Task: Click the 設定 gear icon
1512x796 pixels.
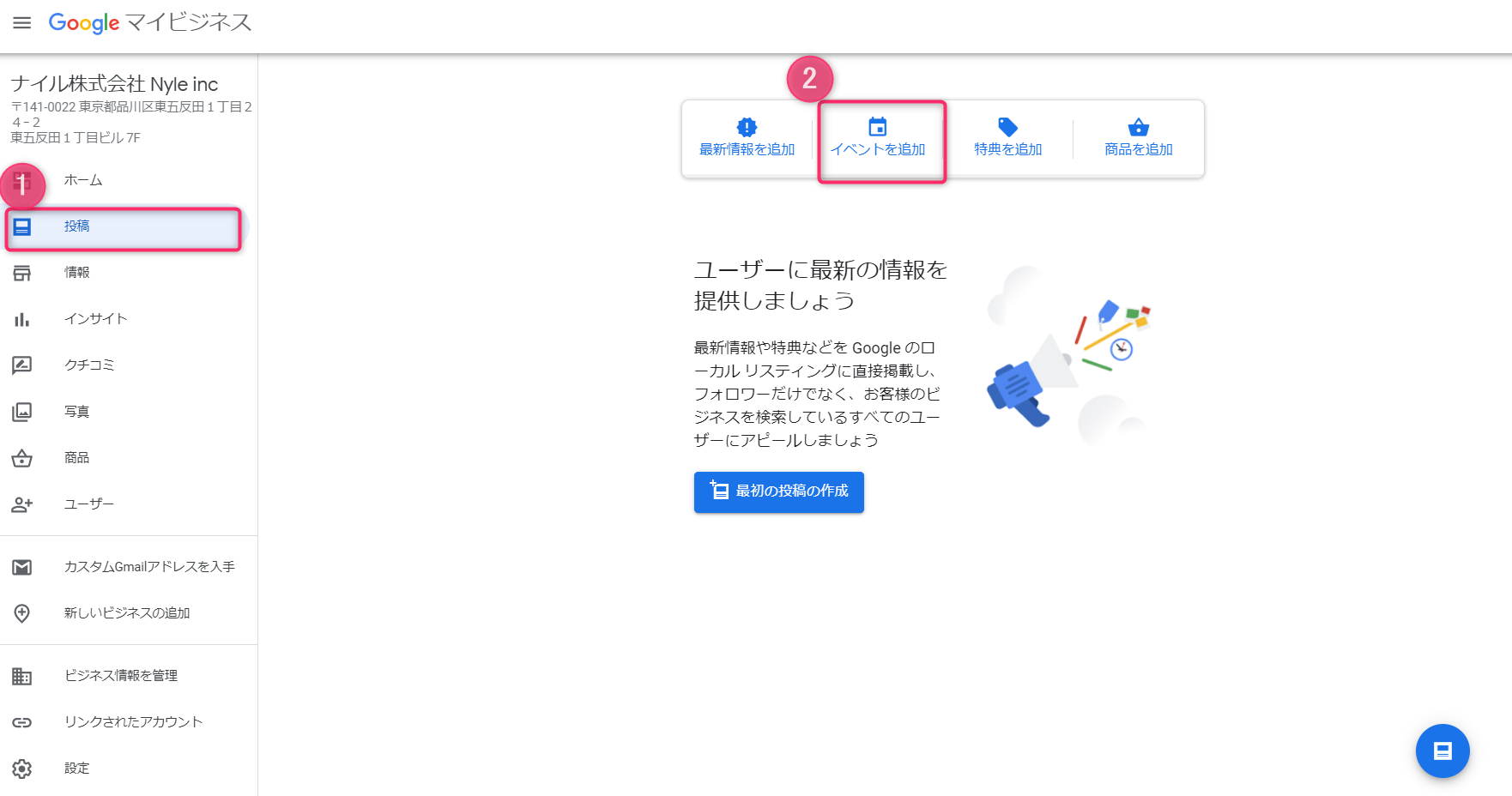Action: pos(22,769)
